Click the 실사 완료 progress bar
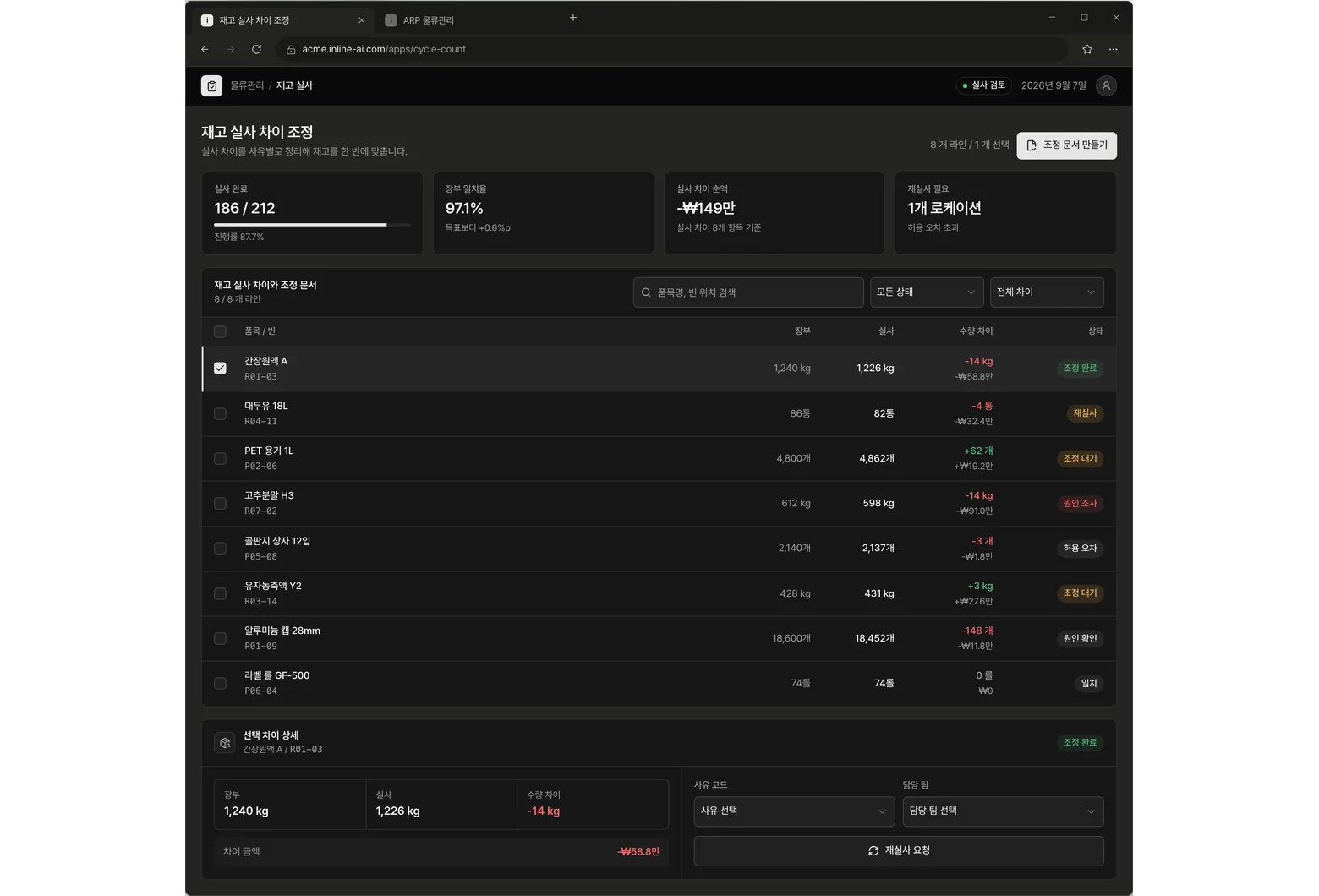Viewport: 1319px width, 896px height. (312, 225)
